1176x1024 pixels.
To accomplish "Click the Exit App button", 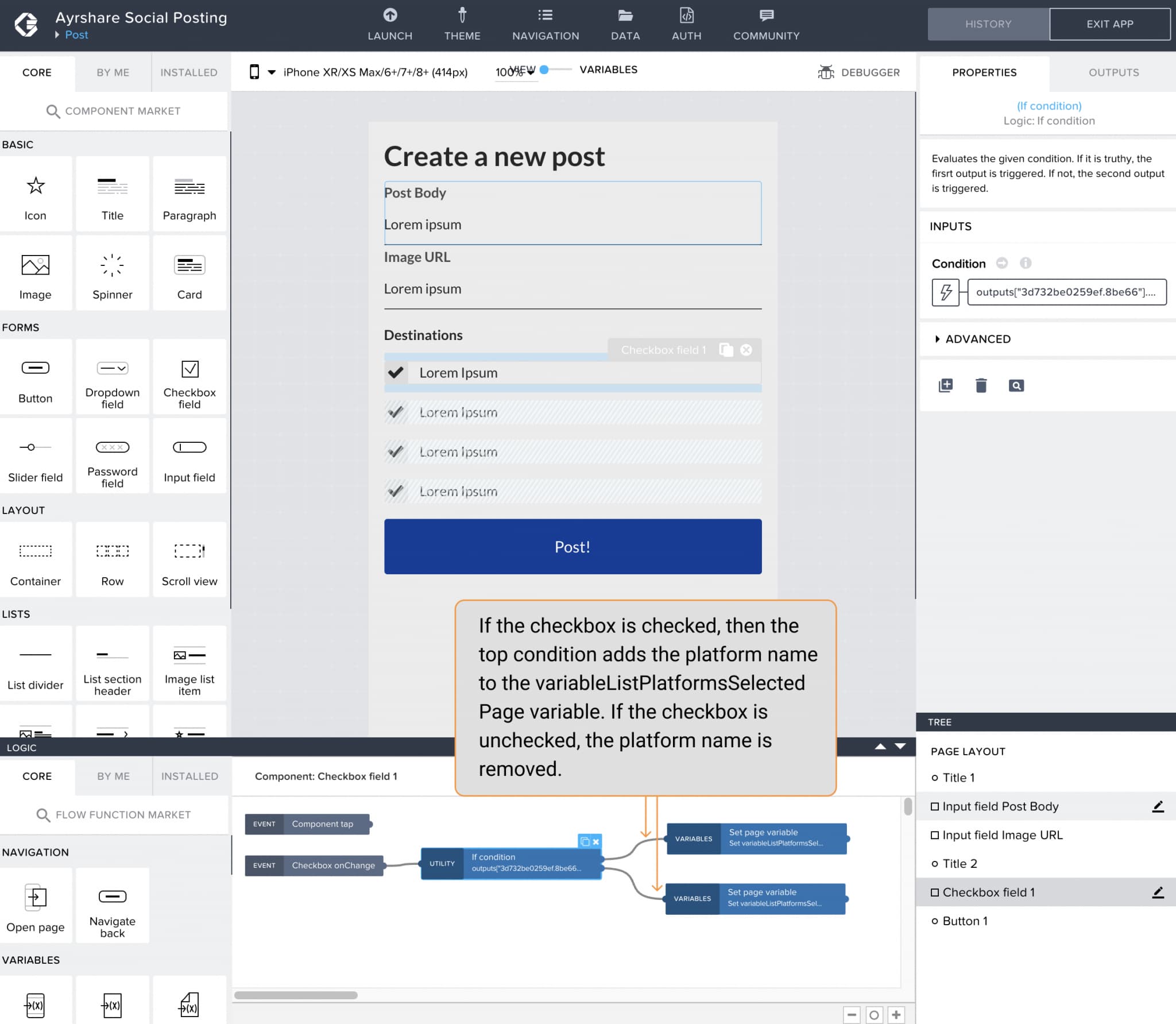I will coord(1110,24).
